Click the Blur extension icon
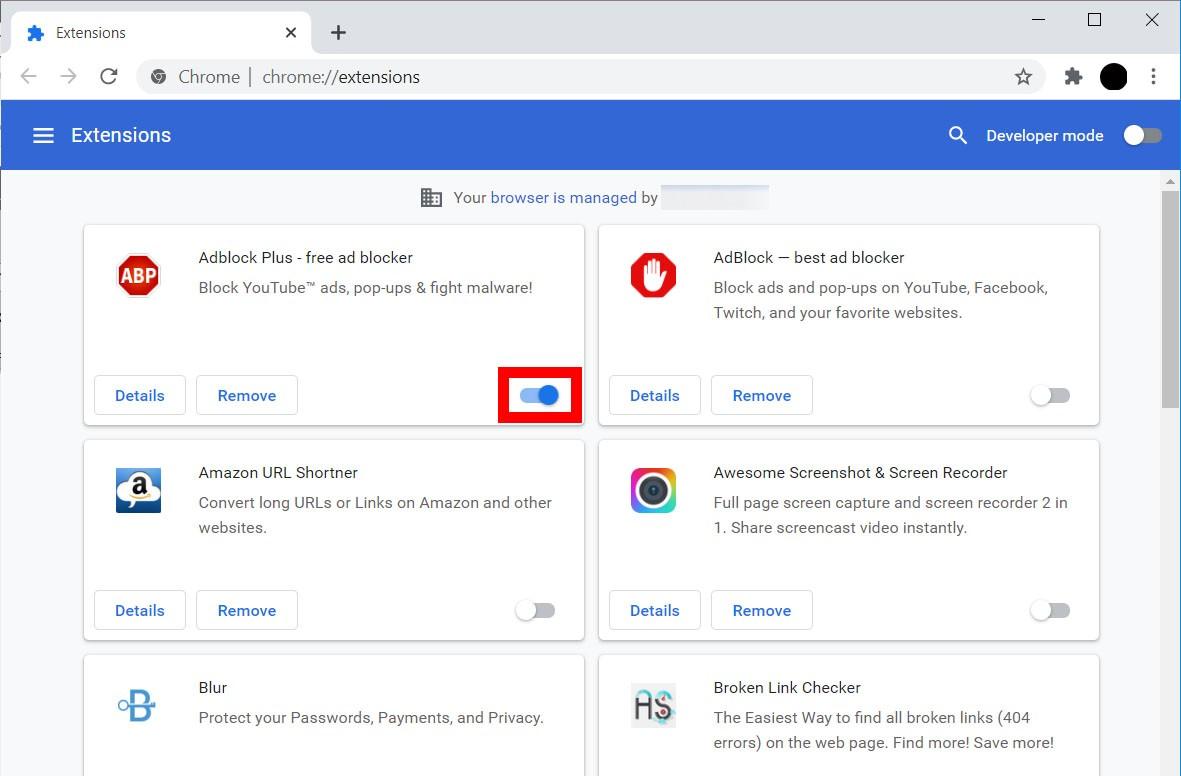Screen dimensions: 1181x776 pyautogui.click(x=138, y=705)
